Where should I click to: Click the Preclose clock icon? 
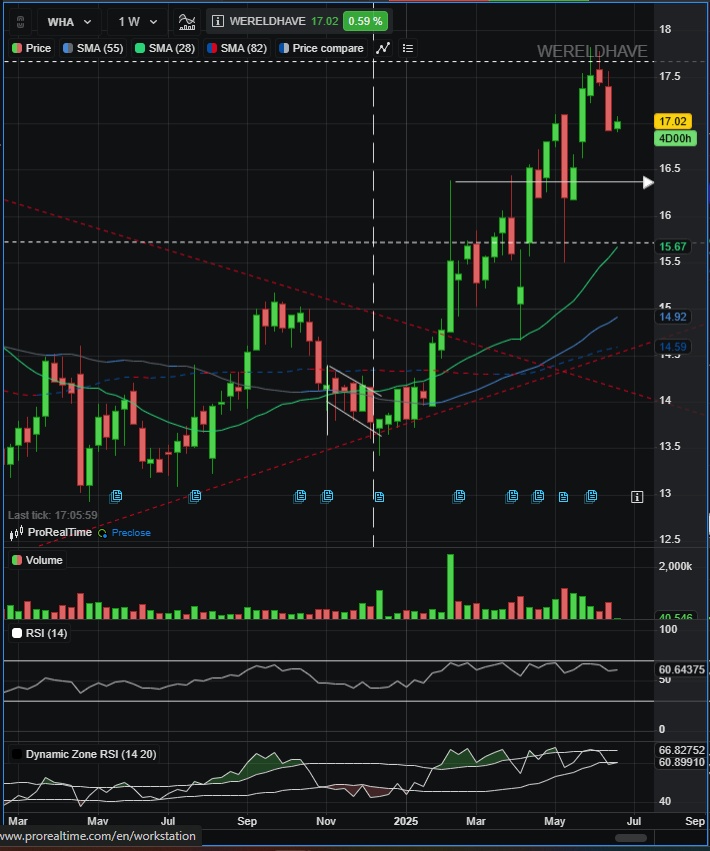(x=102, y=534)
